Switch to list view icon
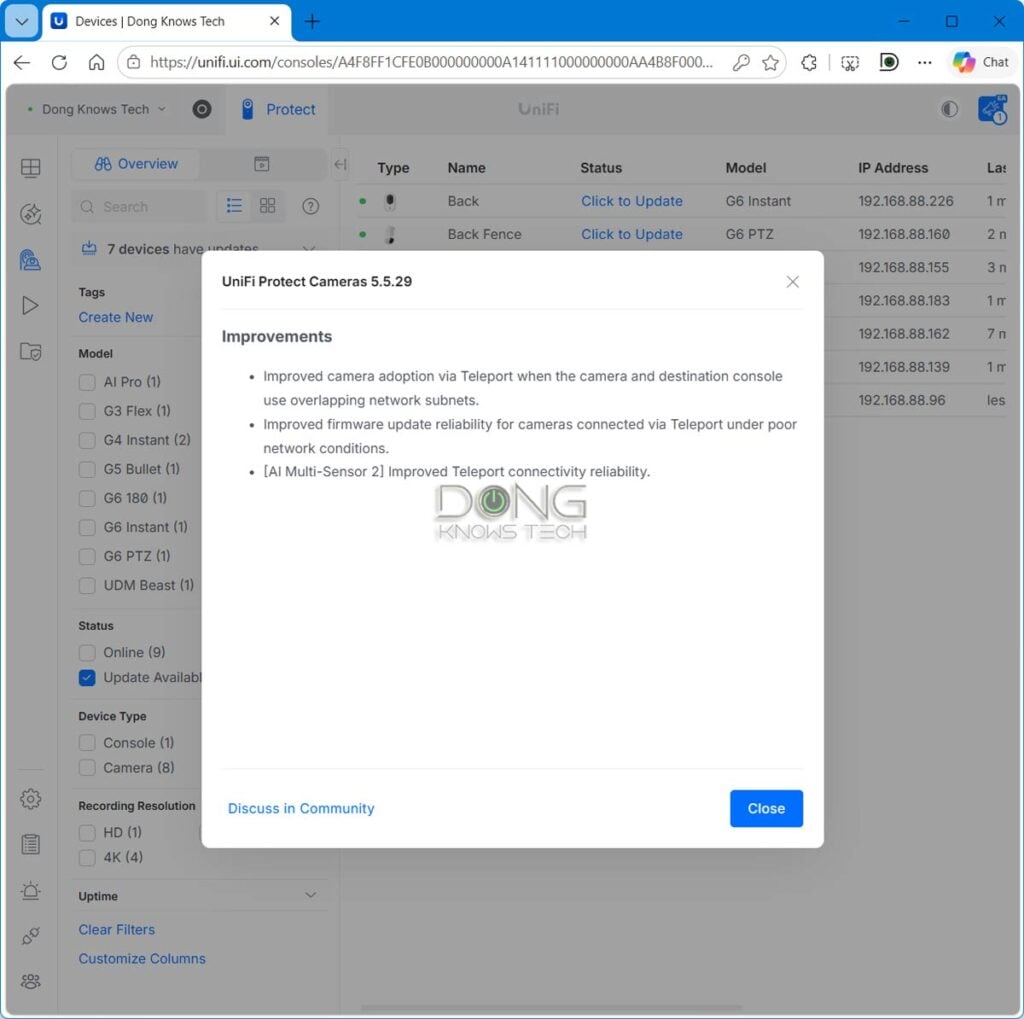 coord(234,206)
